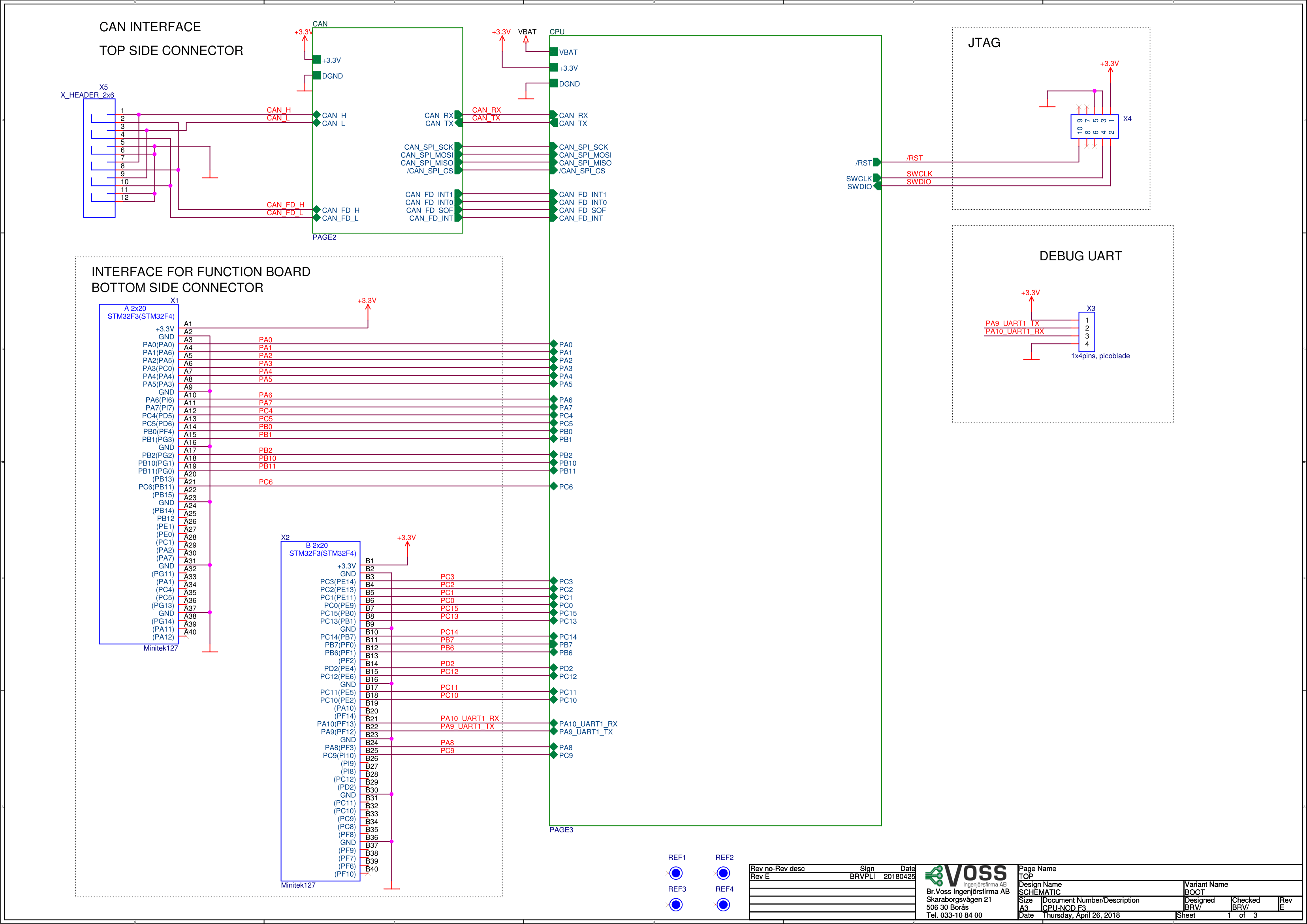Click the 'X_HEADER_2x6' component name
This screenshot has width=1307, height=924.
tap(87, 95)
